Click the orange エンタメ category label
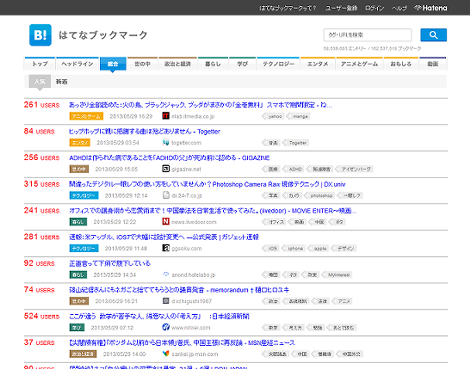 click(x=80, y=142)
